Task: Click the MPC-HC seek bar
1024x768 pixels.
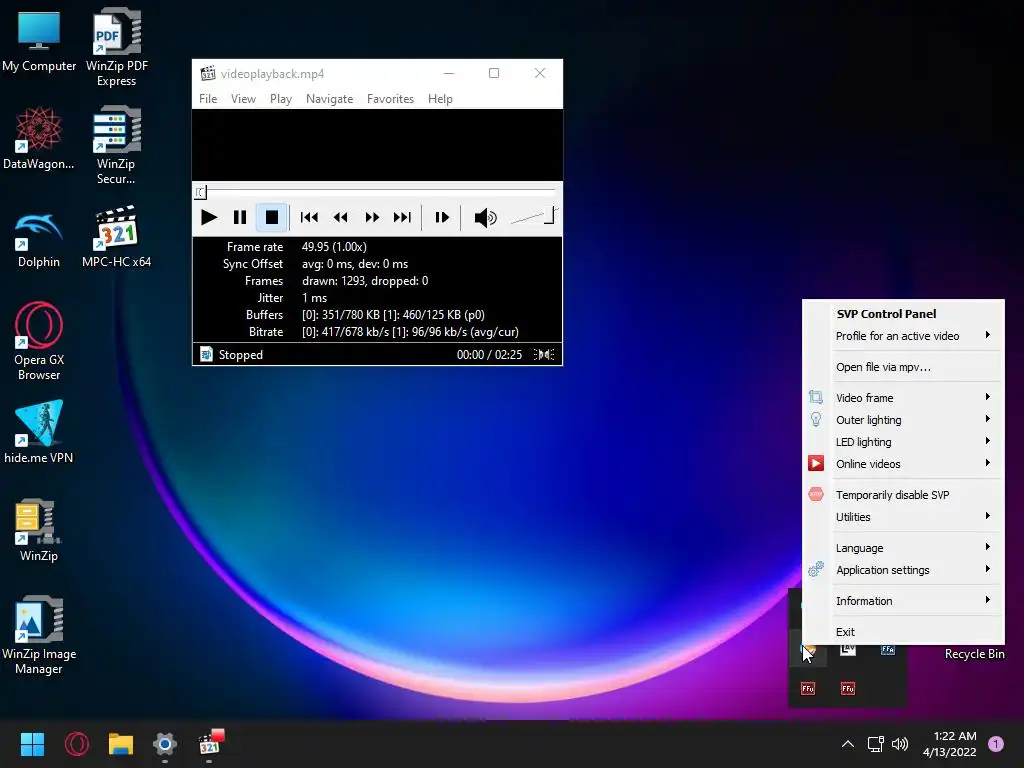Action: [377, 191]
